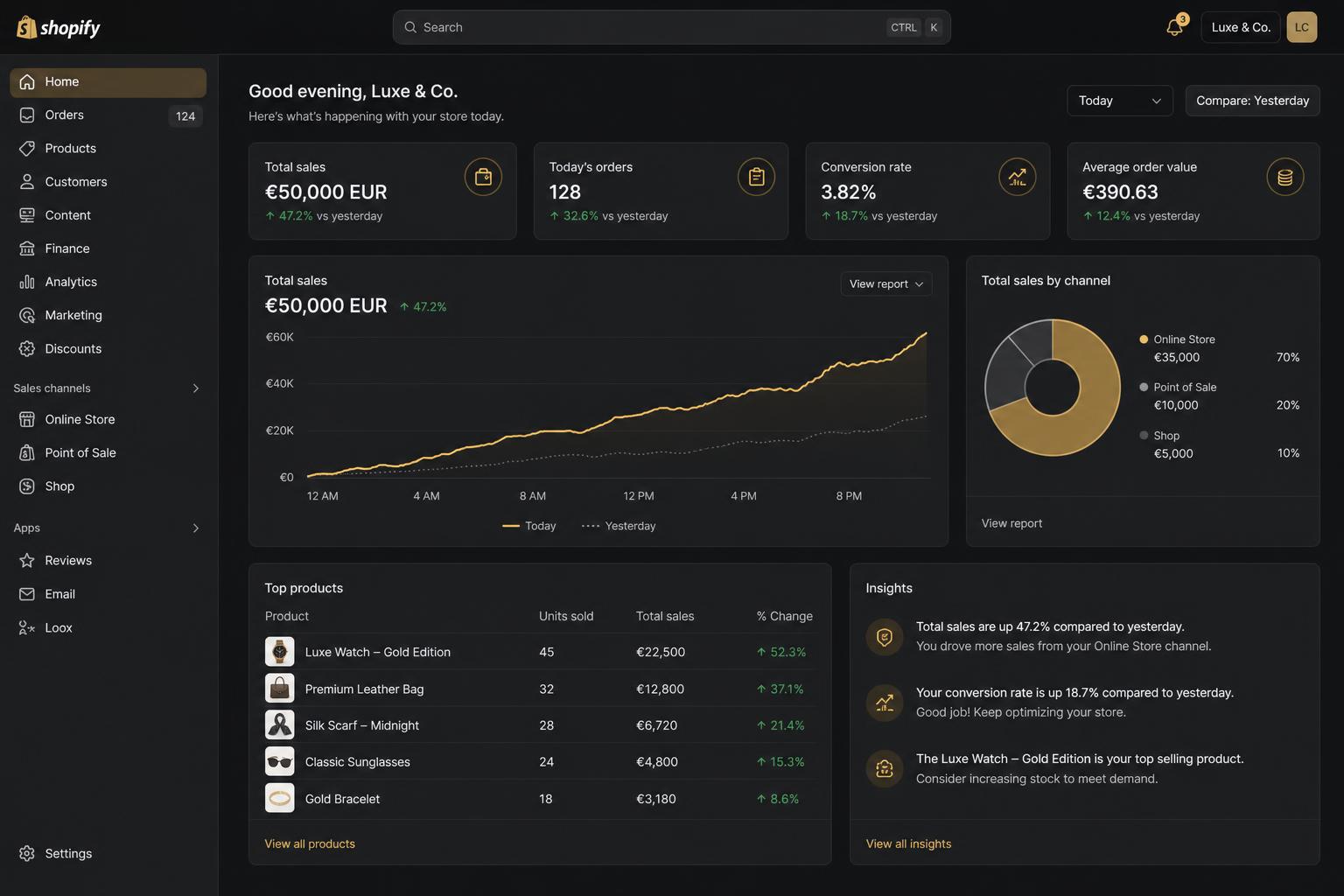Viewport: 1344px width, 896px height.
Task: Open the Today date range dropdown
Action: (1119, 101)
